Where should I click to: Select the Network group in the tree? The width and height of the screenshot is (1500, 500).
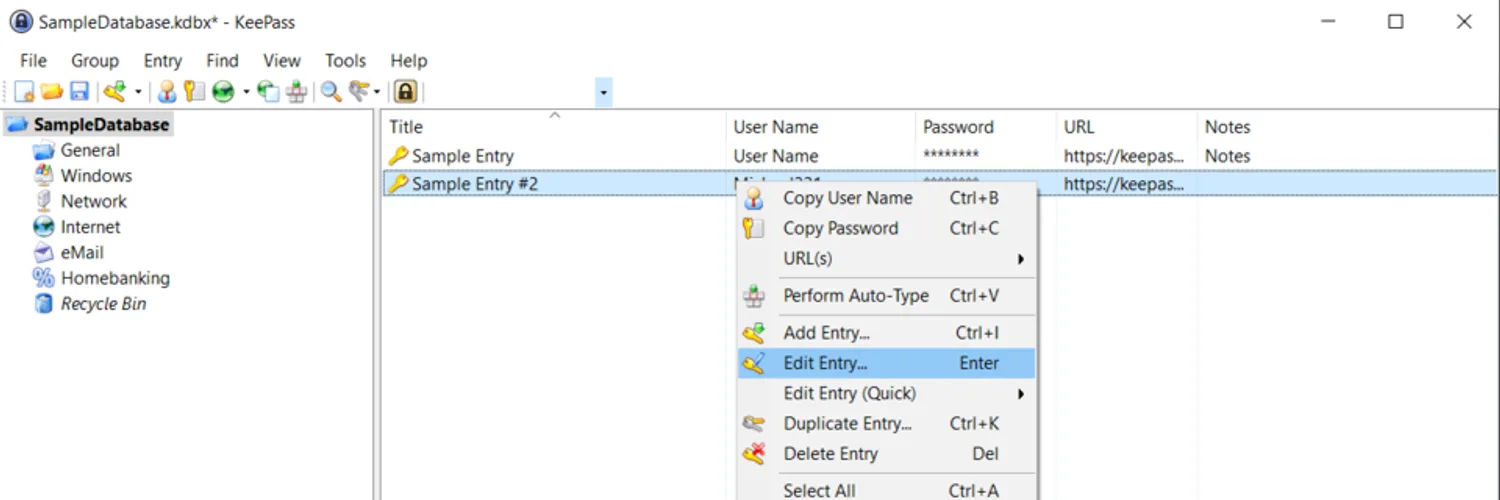[x=94, y=201]
